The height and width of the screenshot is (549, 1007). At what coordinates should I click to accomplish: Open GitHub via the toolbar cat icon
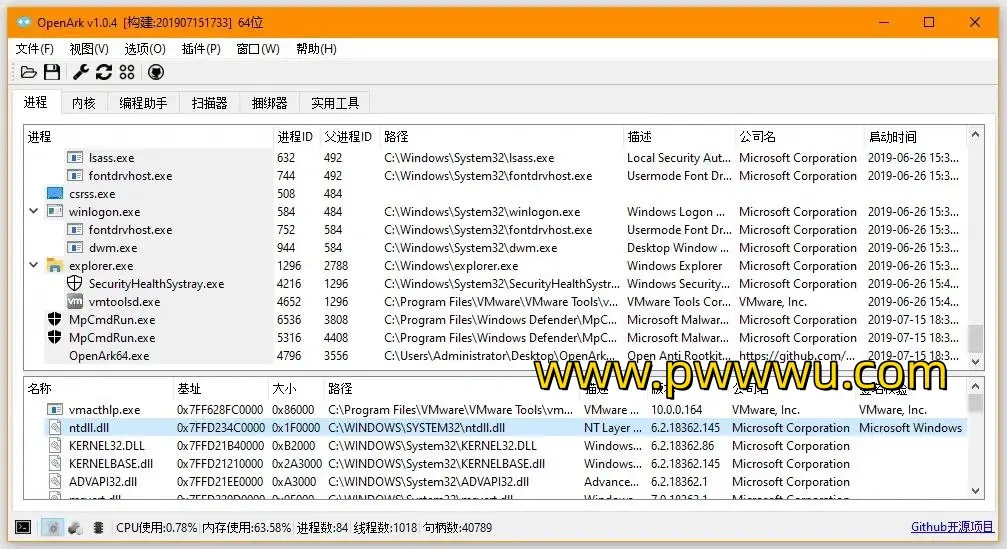click(x=156, y=72)
